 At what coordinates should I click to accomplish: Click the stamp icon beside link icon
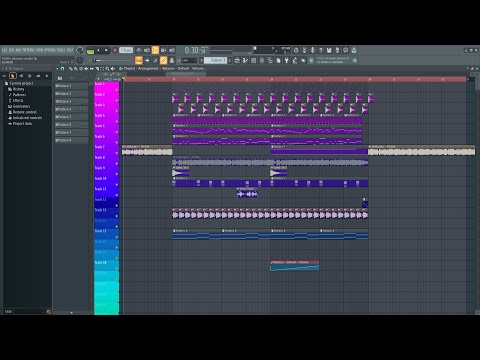172,60
